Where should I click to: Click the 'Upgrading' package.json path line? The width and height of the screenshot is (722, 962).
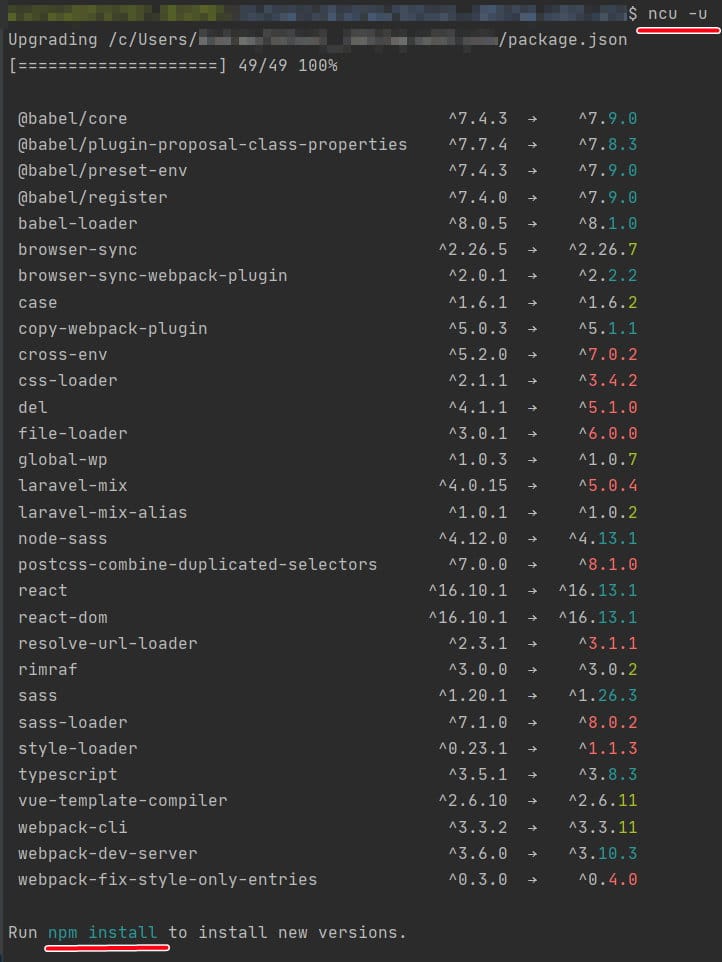point(318,40)
